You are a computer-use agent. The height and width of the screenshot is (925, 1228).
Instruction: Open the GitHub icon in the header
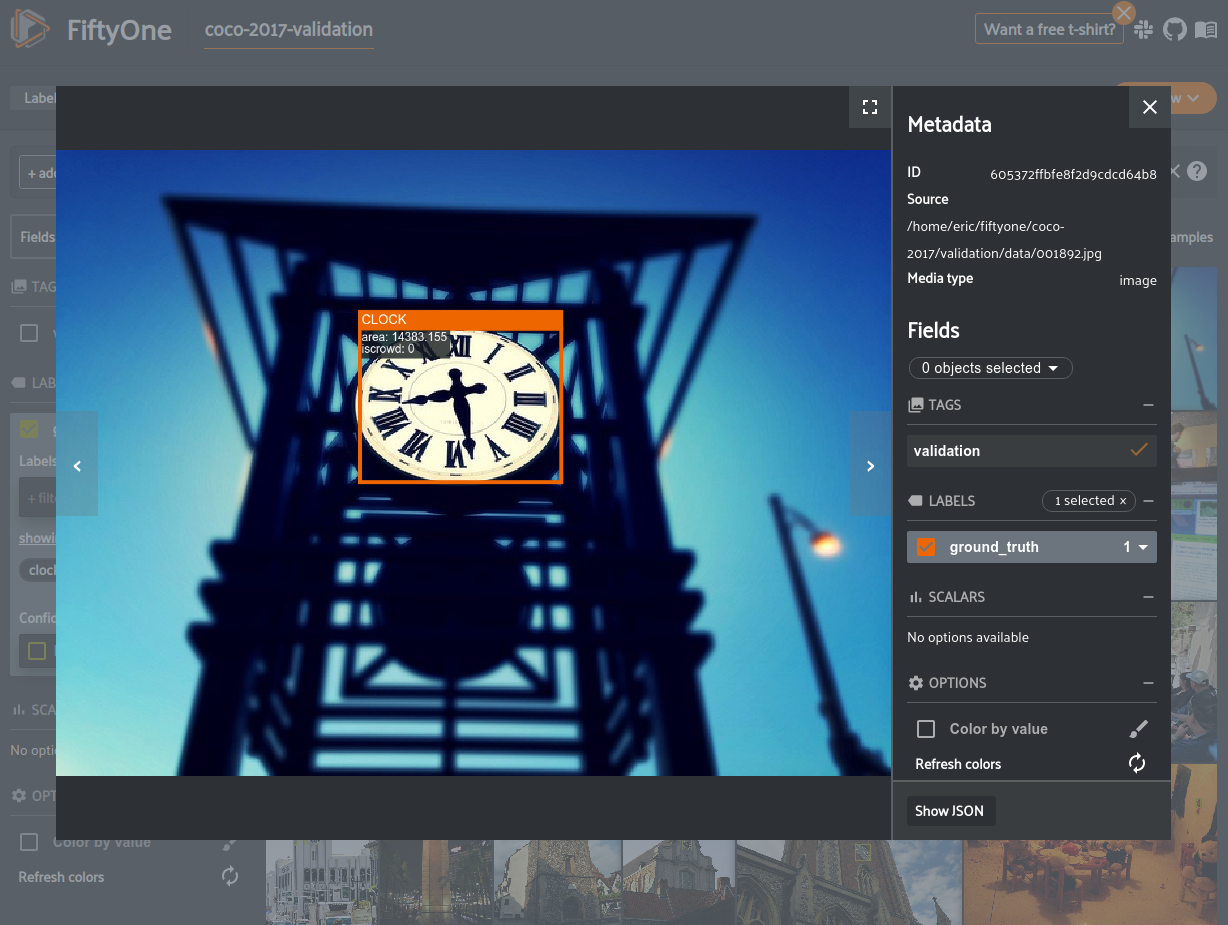pos(1174,29)
